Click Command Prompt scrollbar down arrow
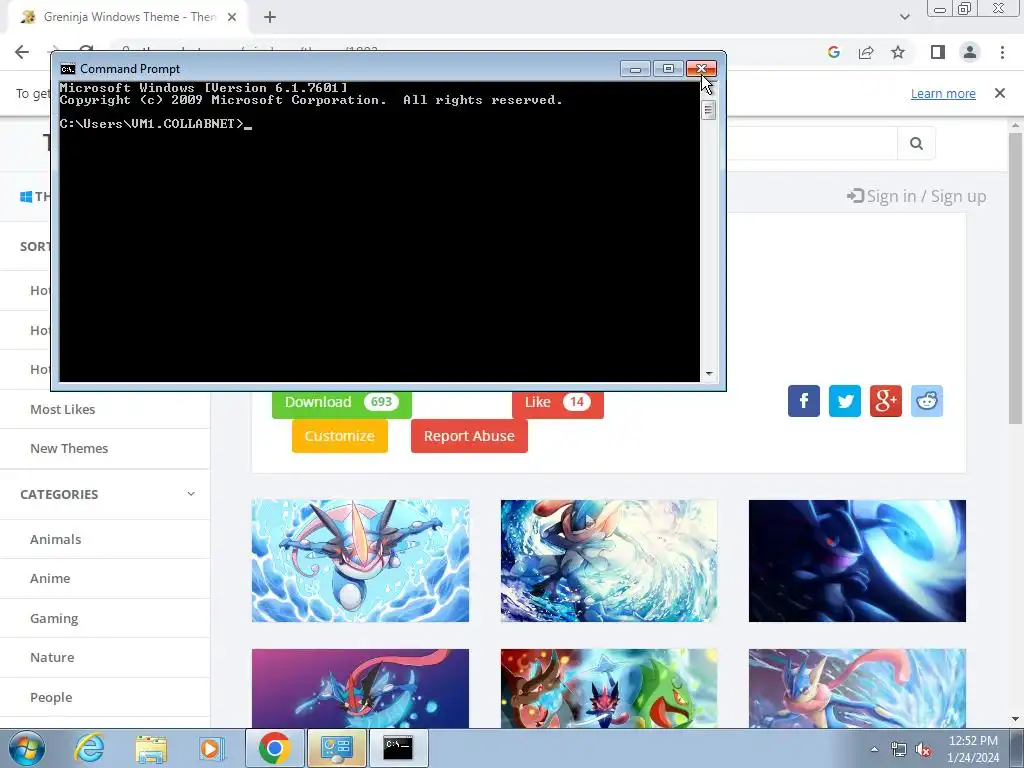This screenshot has width=1024, height=768. coord(709,374)
